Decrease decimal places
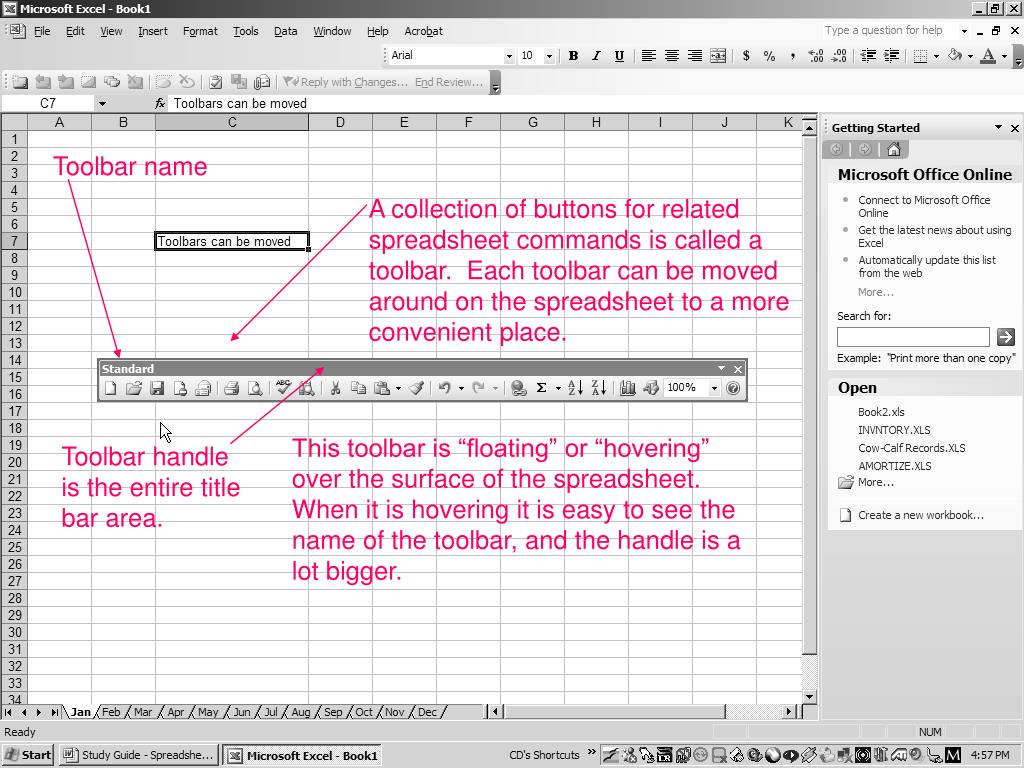Viewport: 1024px width, 768px height. coord(839,56)
